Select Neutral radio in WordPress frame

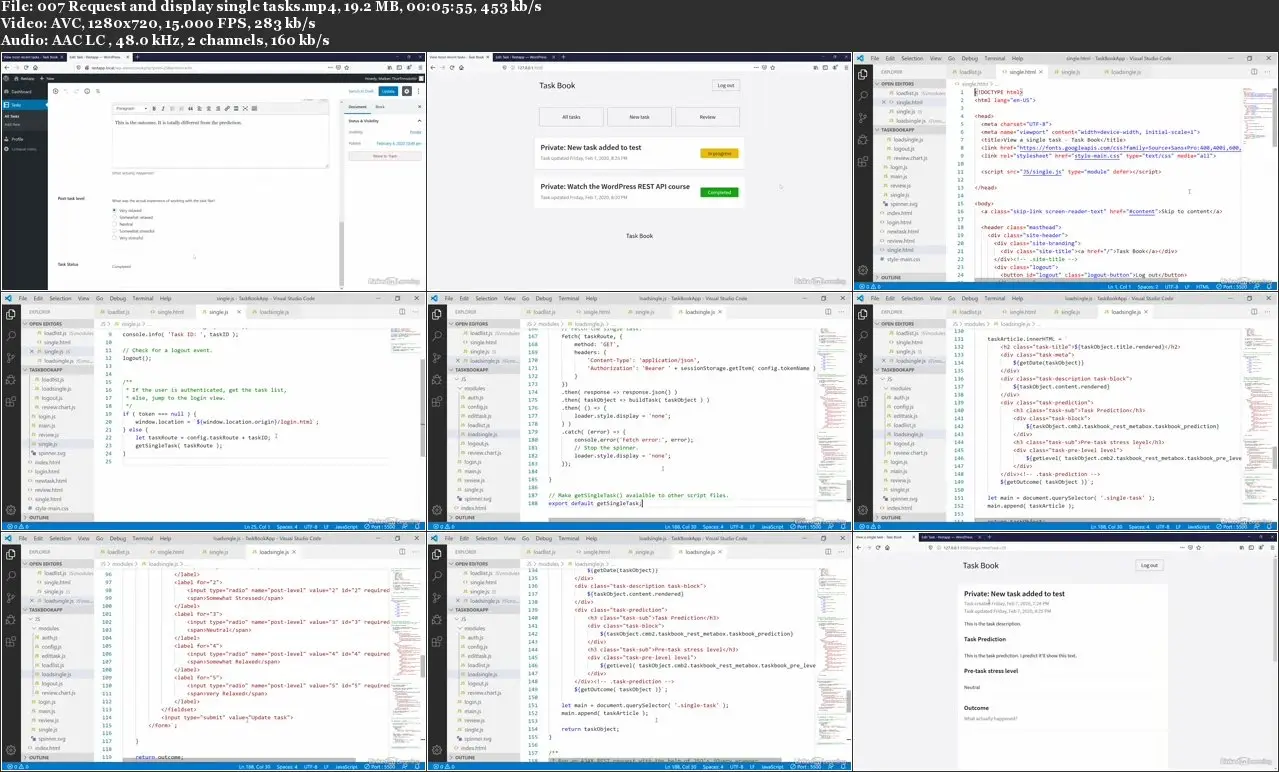click(x=114, y=224)
